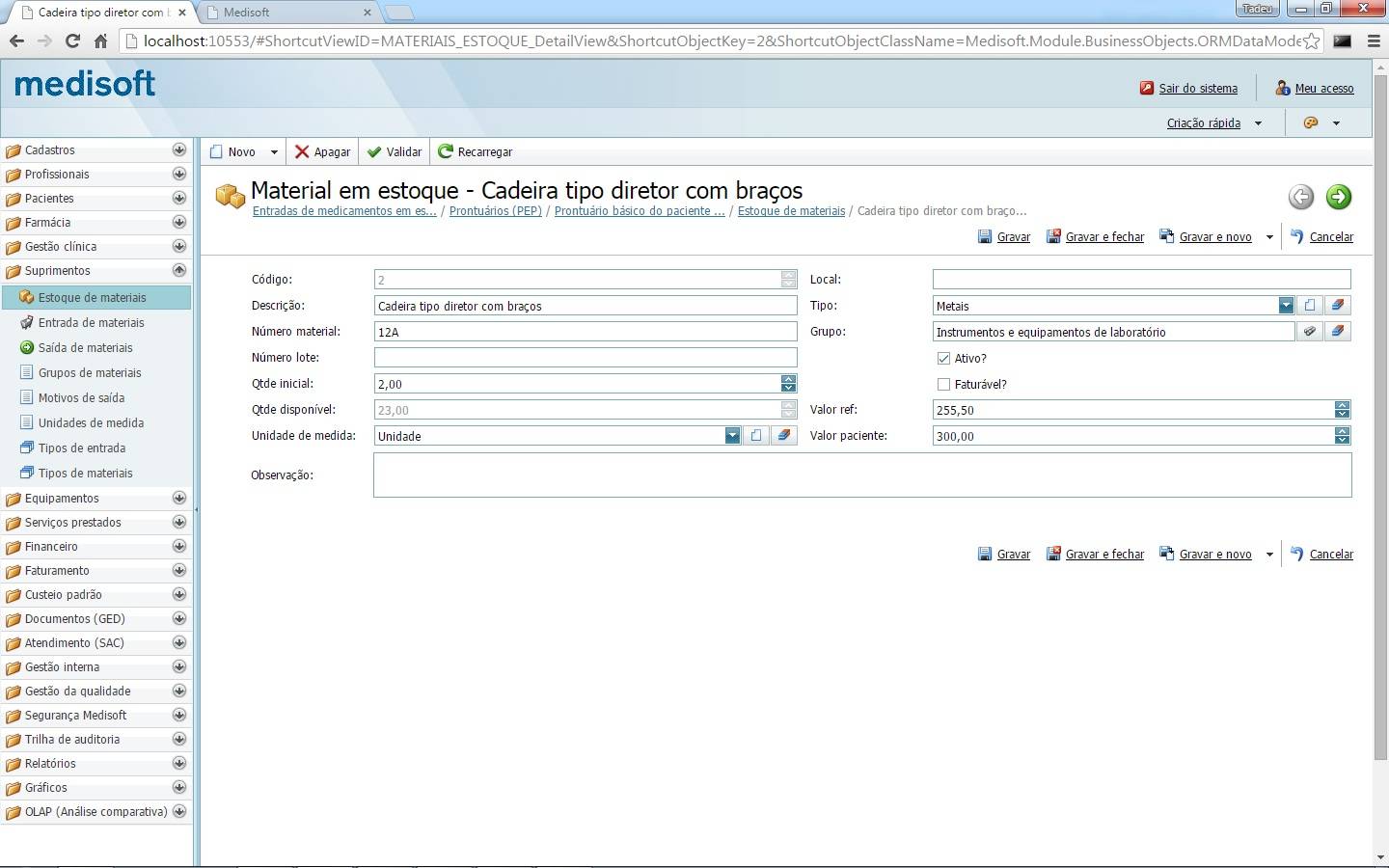The image size is (1389, 868).
Task: Click the Validar checkmark toolbar button
Action: [x=395, y=151]
